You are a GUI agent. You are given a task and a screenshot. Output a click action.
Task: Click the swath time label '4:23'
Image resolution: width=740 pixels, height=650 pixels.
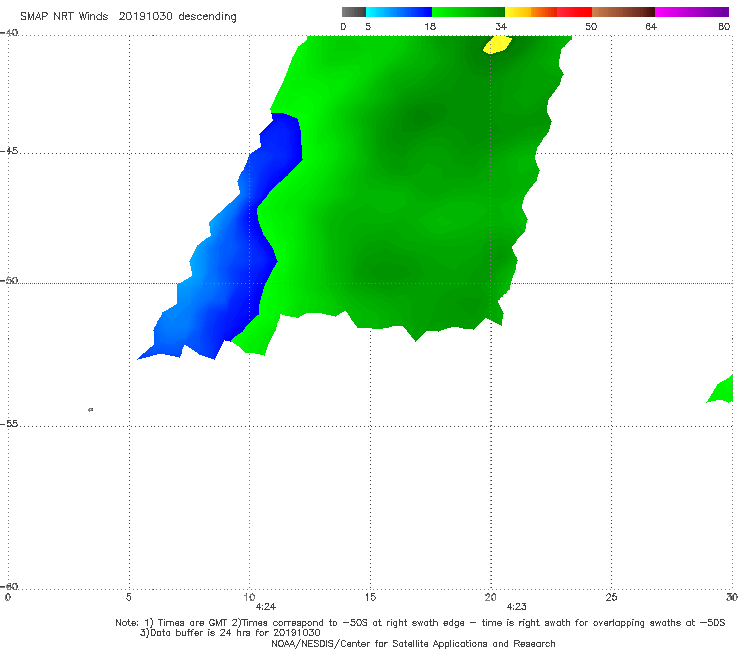coord(516,607)
